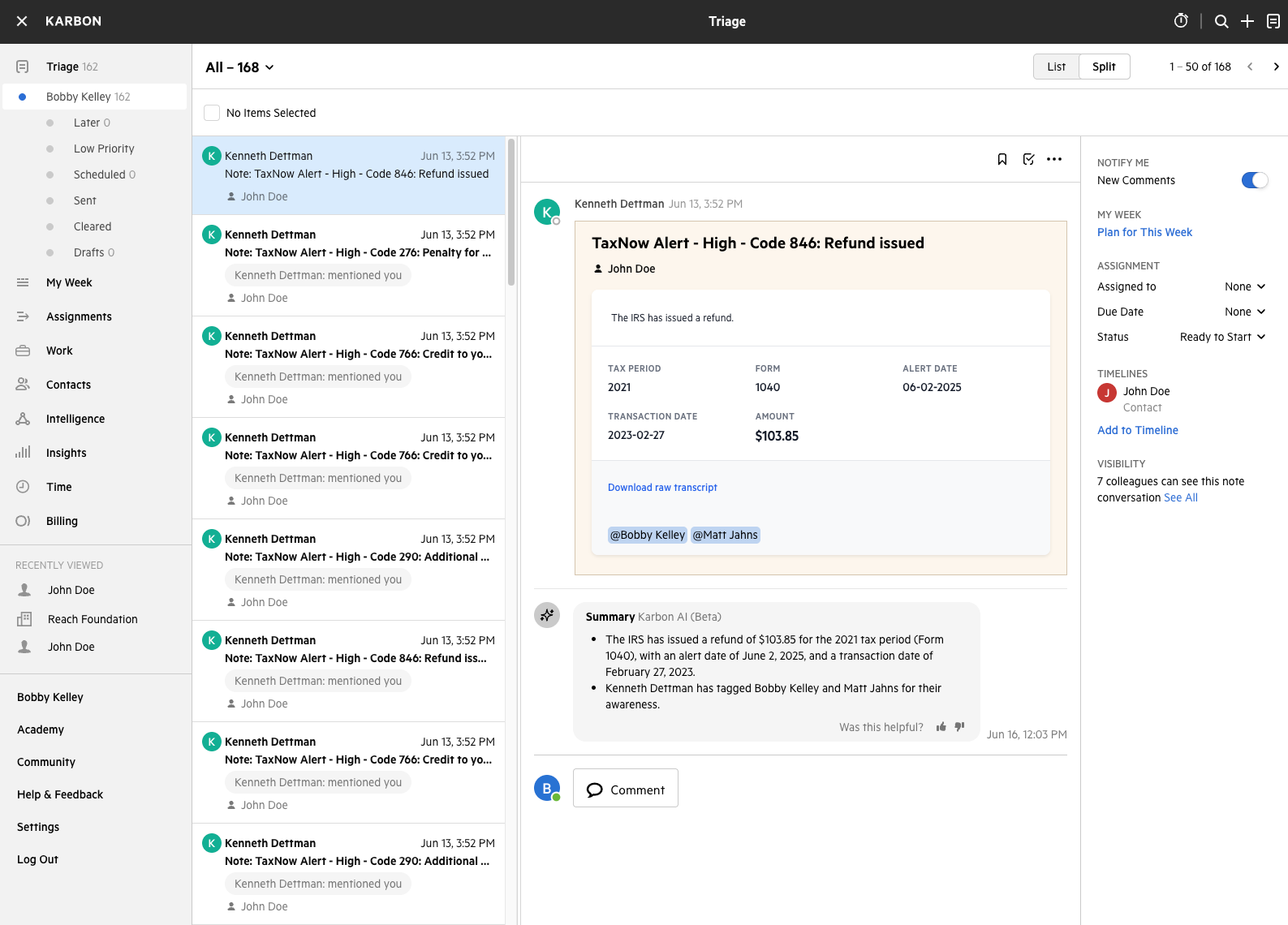Viewport: 1288px width, 925px height.
Task: Click the Reach Foundation building icon
Action: pos(24,619)
